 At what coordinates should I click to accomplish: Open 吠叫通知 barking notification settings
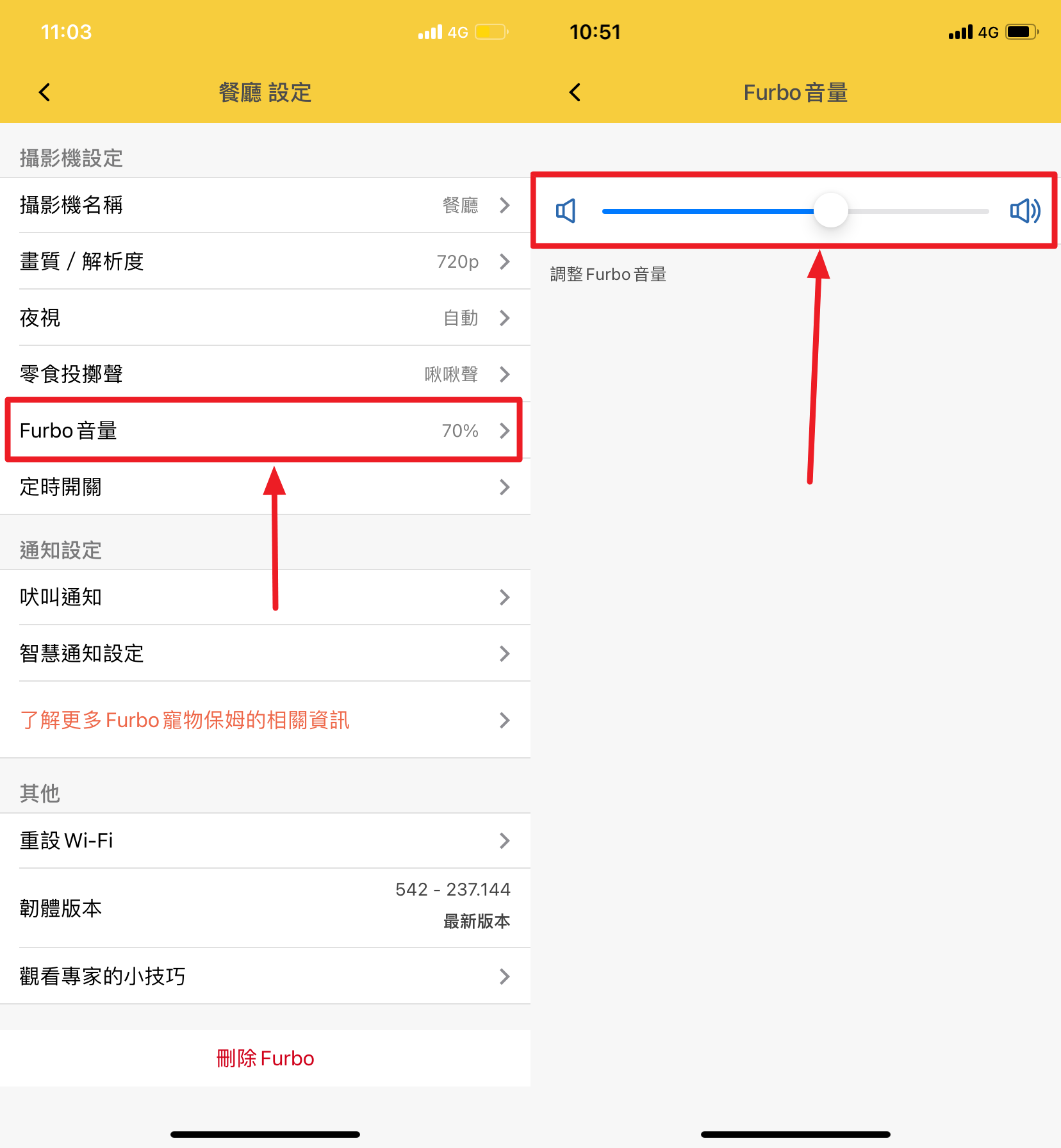265,597
